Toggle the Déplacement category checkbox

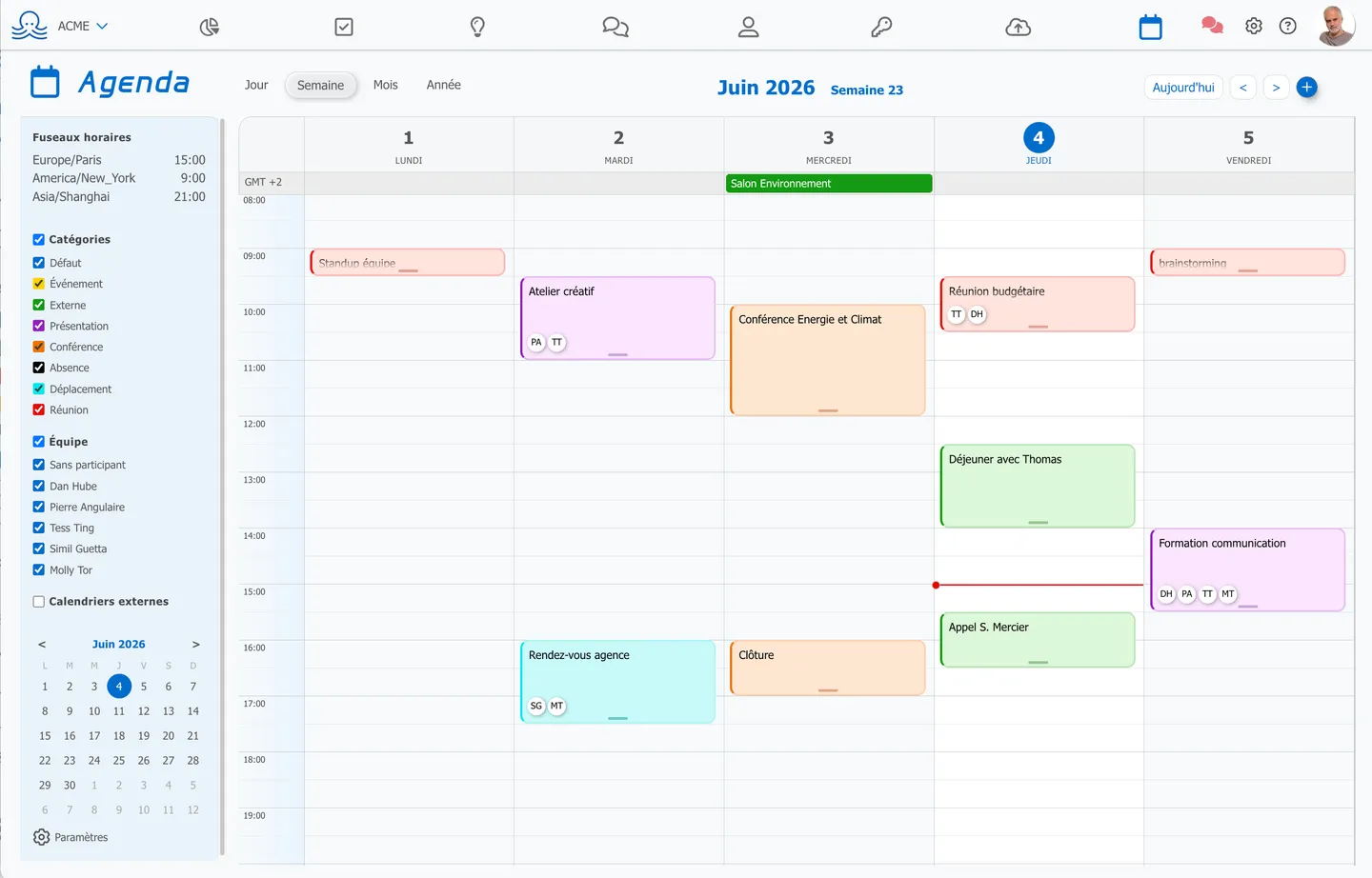39,389
